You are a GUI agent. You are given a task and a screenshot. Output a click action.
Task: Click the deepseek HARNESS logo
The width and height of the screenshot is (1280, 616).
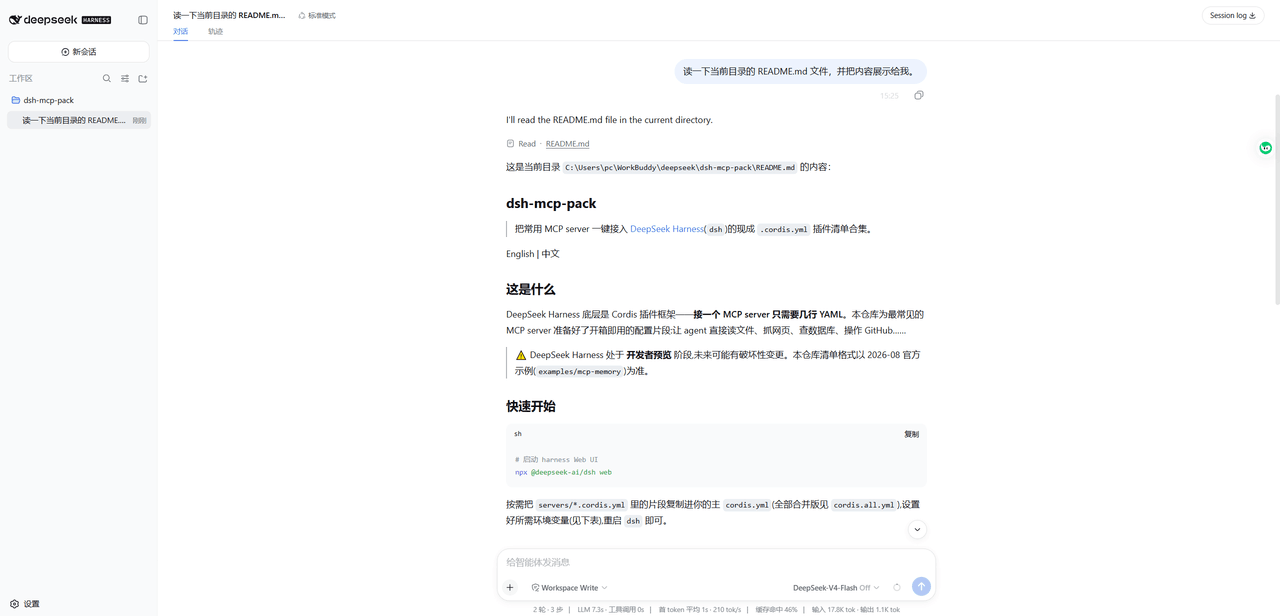click(x=60, y=20)
